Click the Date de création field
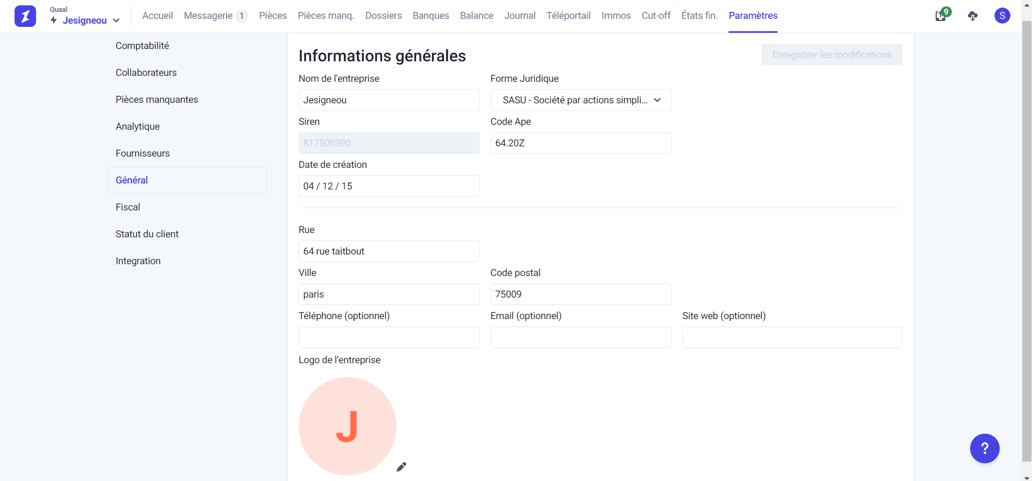The image size is (1032, 481). (x=388, y=186)
